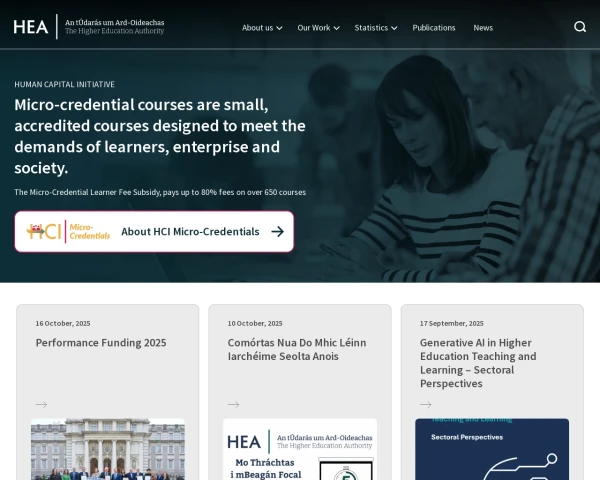Open Performance Funding 2025 article
This screenshot has width=600, height=480.
click(x=101, y=343)
